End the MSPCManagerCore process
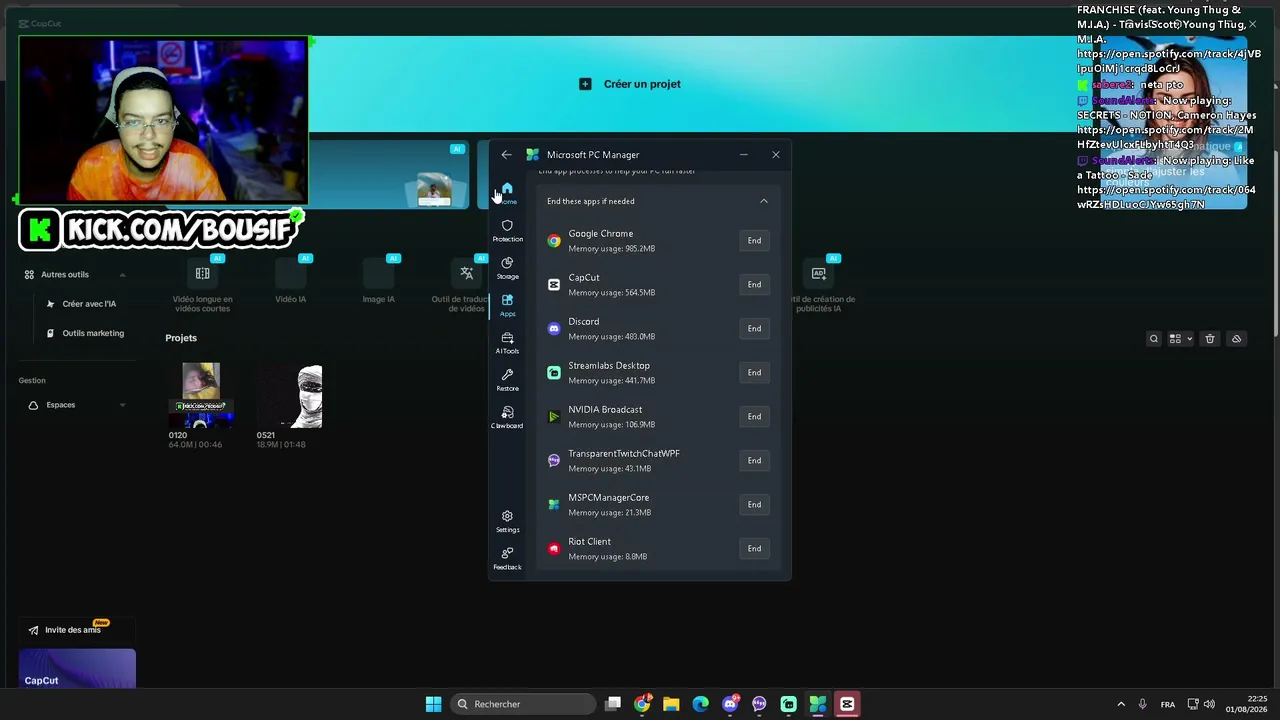The height and width of the screenshot is (720, 1280). pos(754,505)
